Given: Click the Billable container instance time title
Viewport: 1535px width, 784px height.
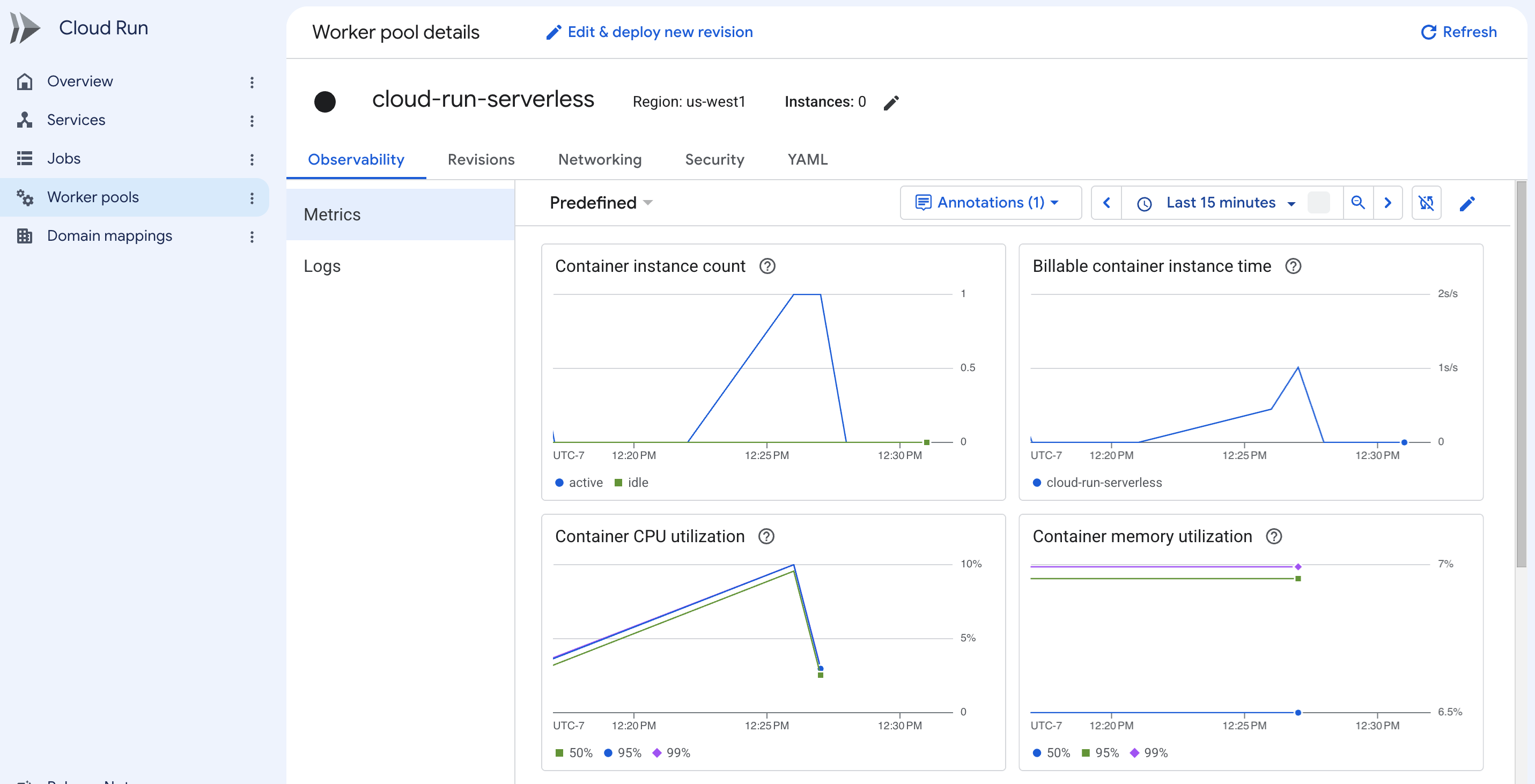Looking at the screenshot, I should point(1152,267).
